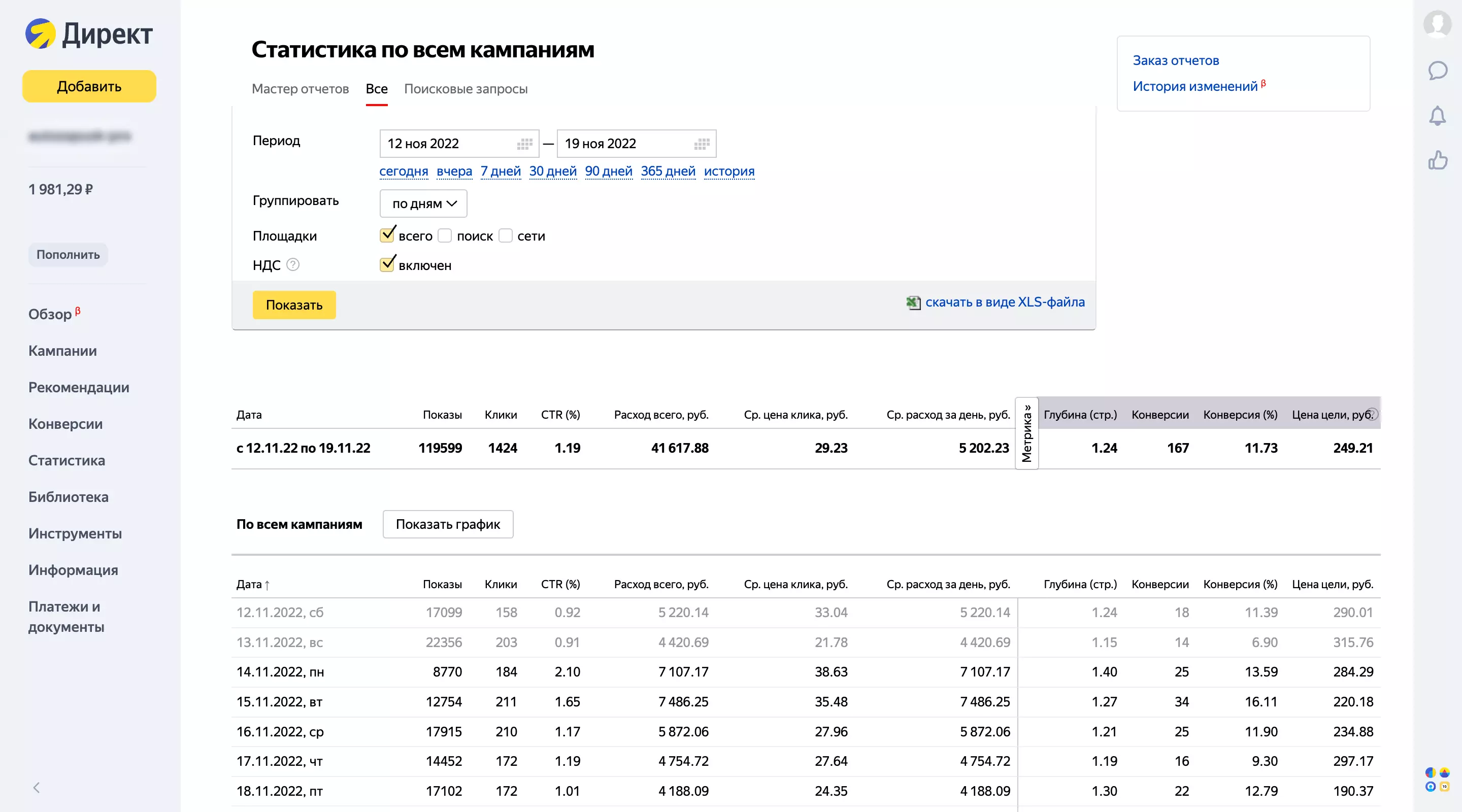Open calendar picker for end date
Viewport: 1462px width, 812px height.
click(x=702, y=144)
